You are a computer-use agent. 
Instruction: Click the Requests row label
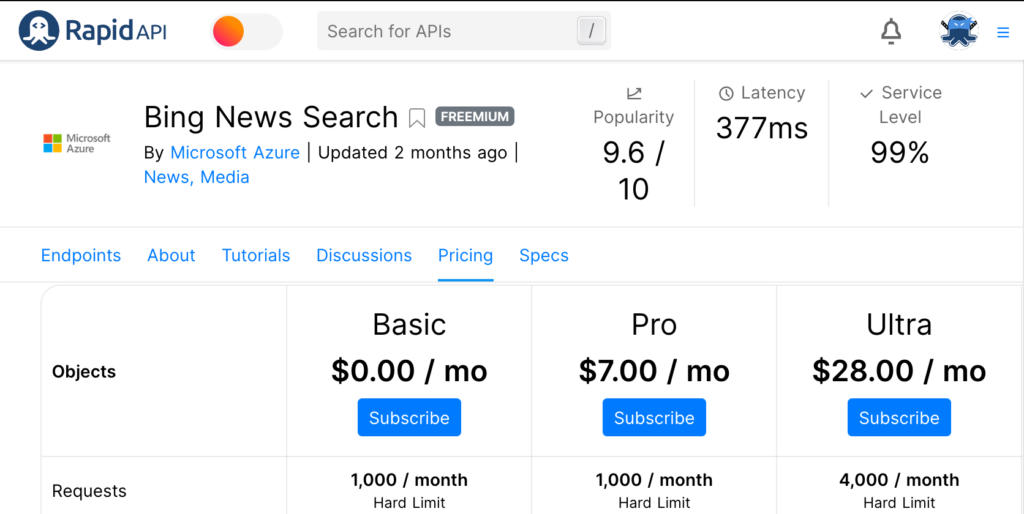click(x=89, y=491)
